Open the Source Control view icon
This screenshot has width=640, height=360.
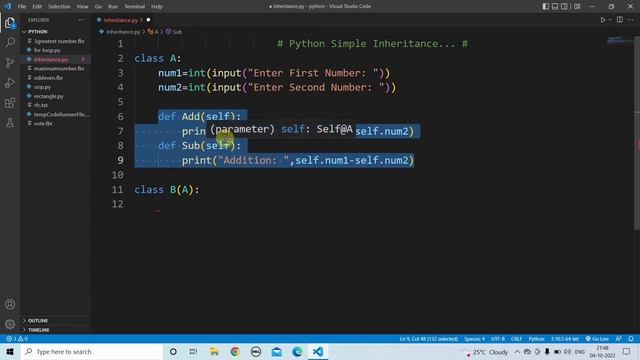(x=10, y=62)
